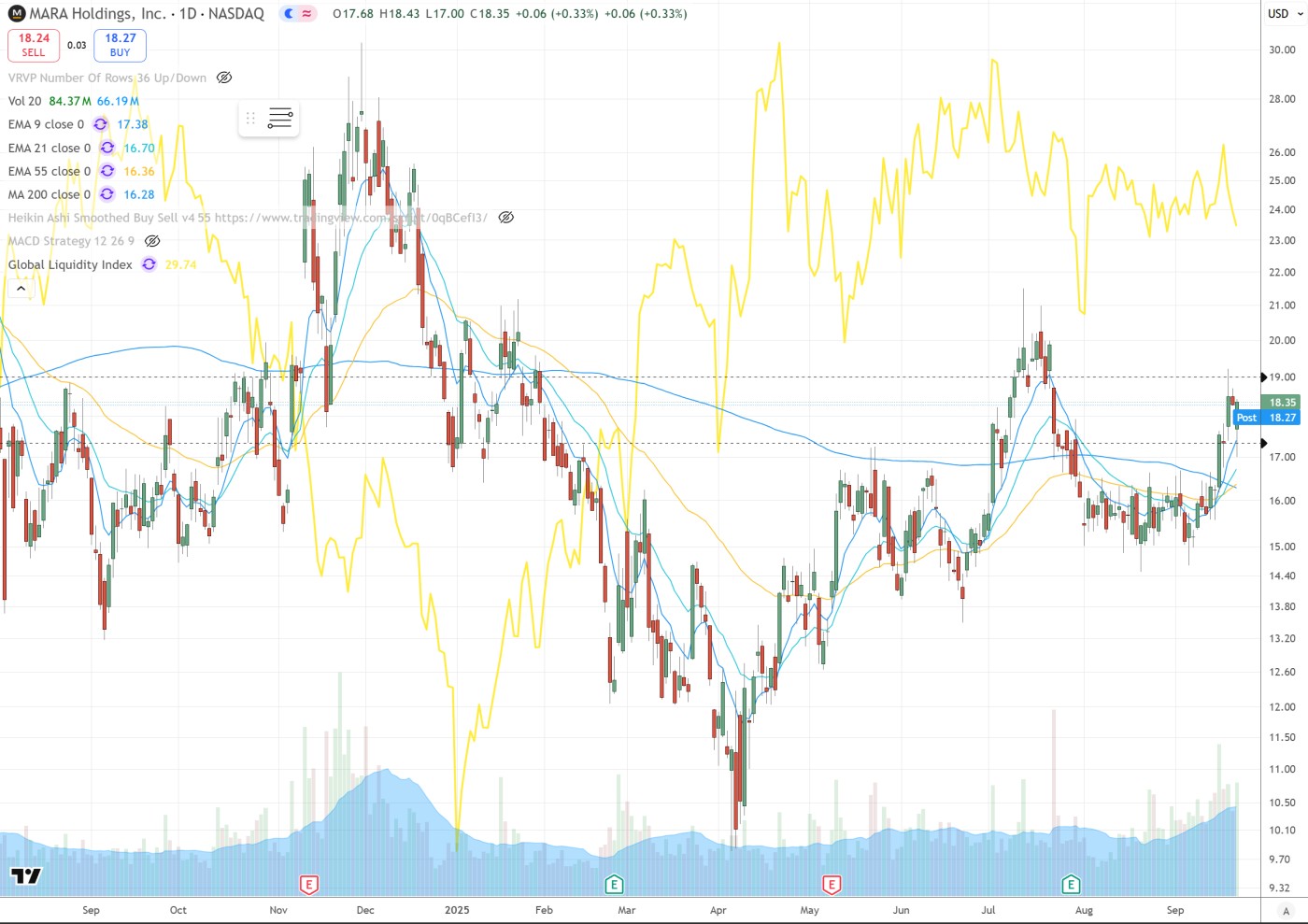Unhide the MACD Strategy indicator

[x=152, y=241]
